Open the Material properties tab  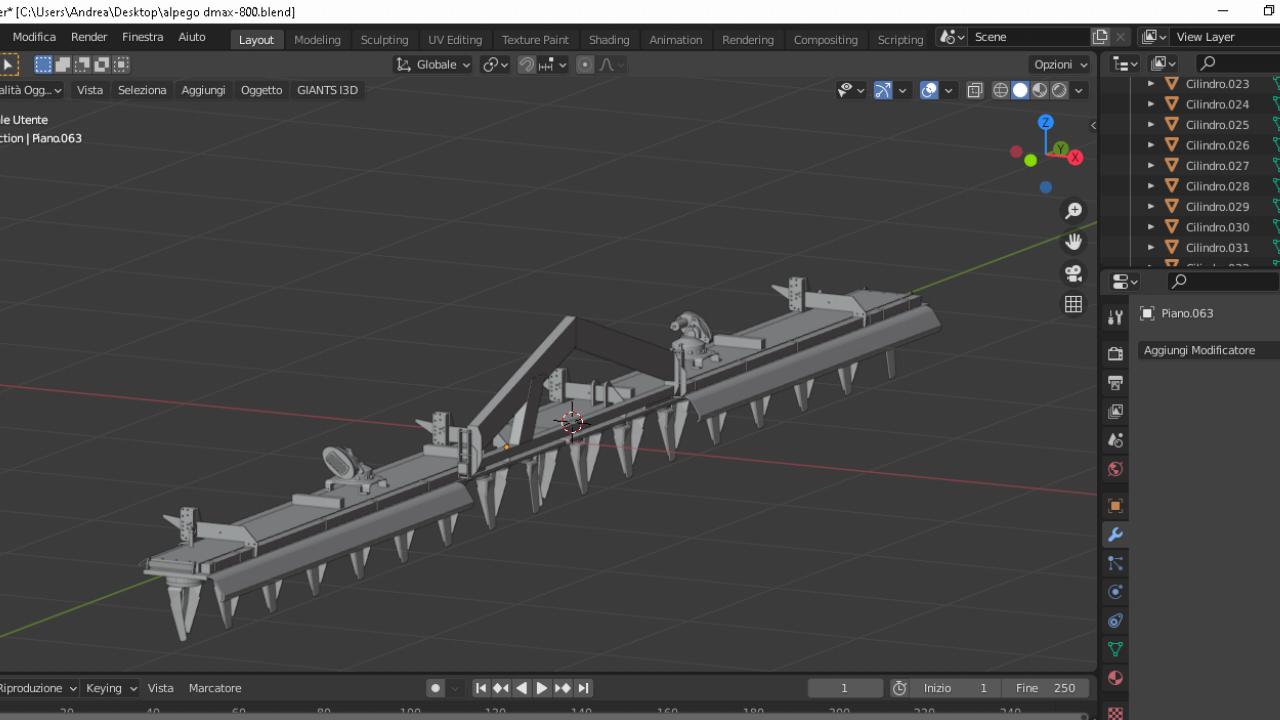(1115, 678)
